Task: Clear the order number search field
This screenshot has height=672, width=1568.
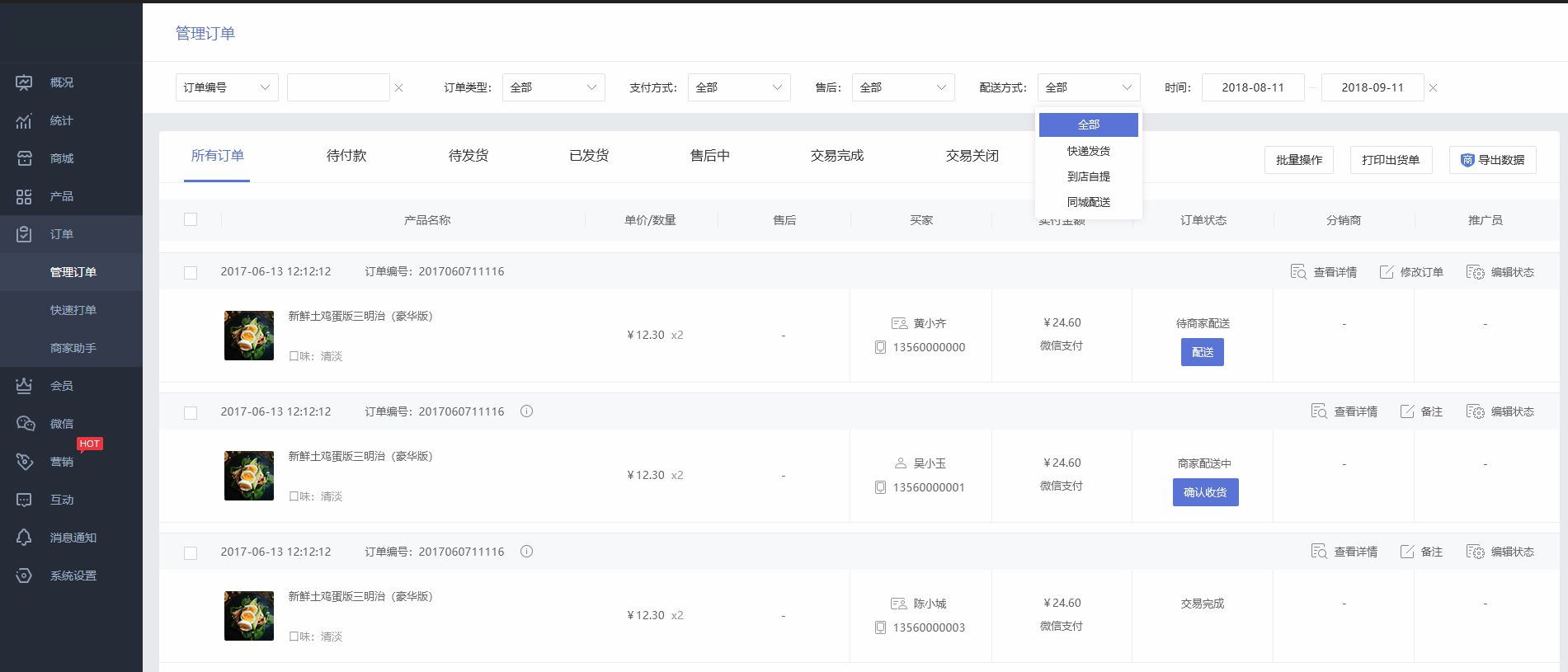Action: 399,87
